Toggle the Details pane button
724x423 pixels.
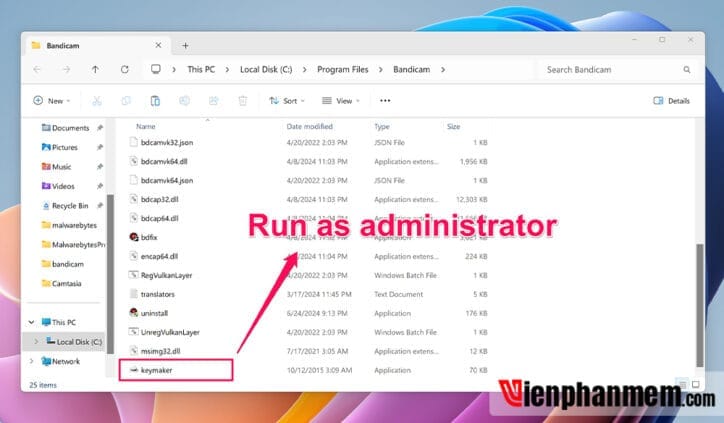[x=671, y=101]
